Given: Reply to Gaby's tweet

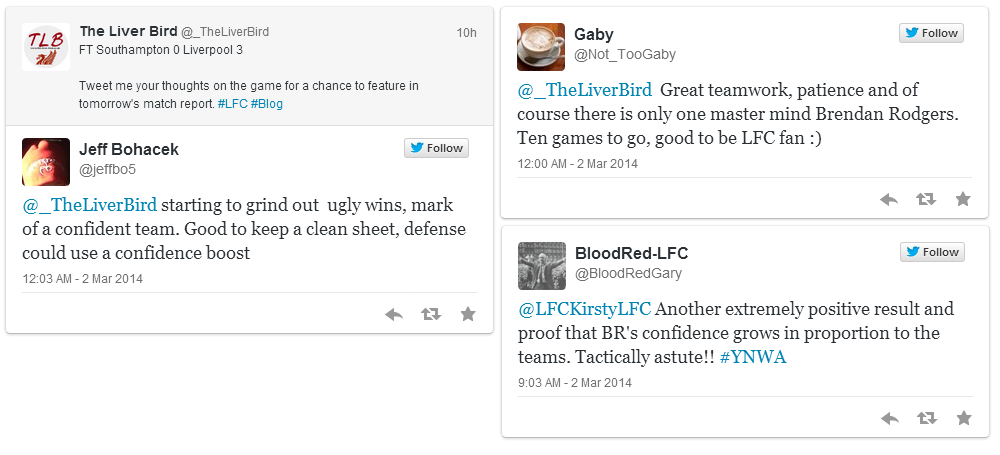Looking at the screenshot, I should pos(889,199).
